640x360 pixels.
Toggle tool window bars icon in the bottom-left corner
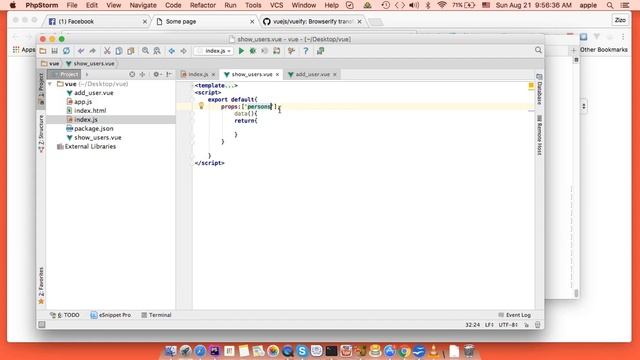[x=42, y=324]
